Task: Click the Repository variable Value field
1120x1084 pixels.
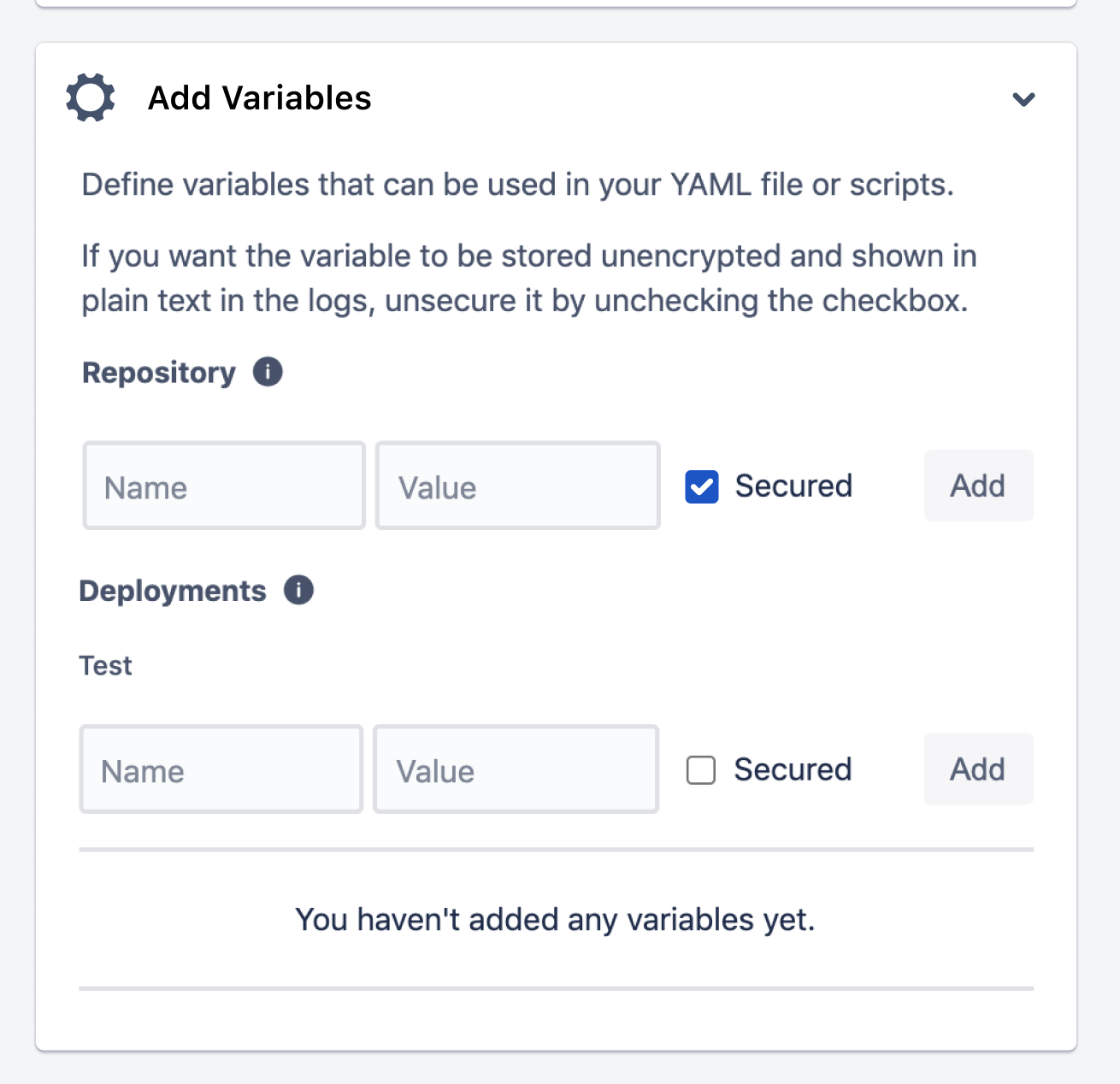Action: 517,486
